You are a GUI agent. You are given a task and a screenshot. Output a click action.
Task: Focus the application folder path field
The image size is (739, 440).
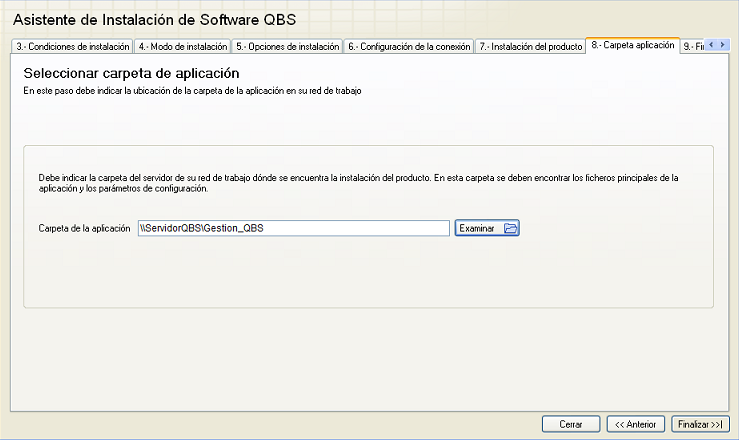point(292,228)
